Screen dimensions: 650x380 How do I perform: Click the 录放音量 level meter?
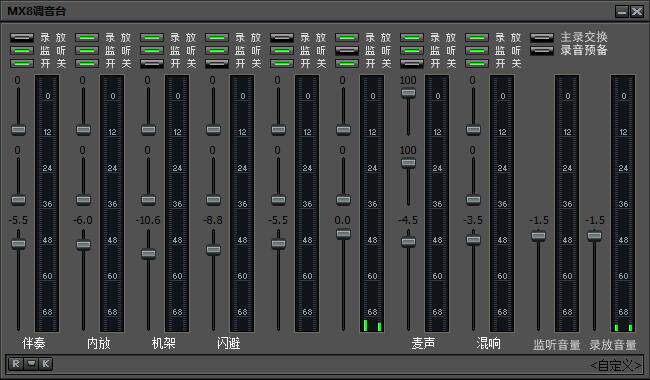tap(623, 203)
